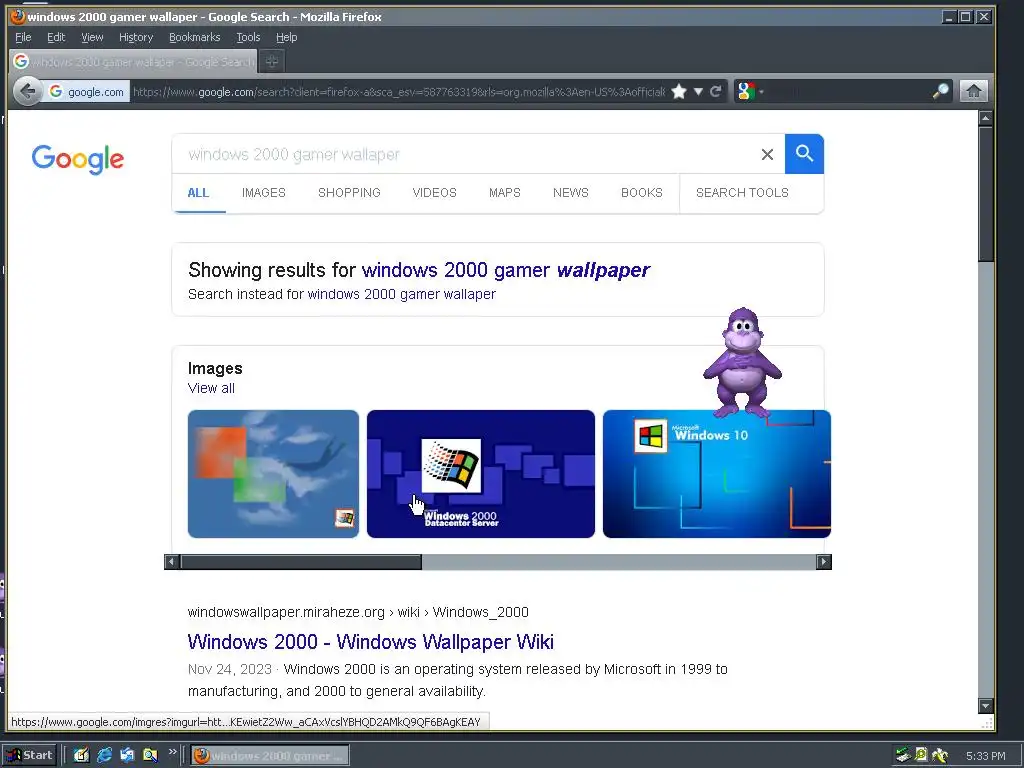Viewport: 1024px width, 768px height.
Task: Open the Windows Start menu
Action: coord(29,755)
